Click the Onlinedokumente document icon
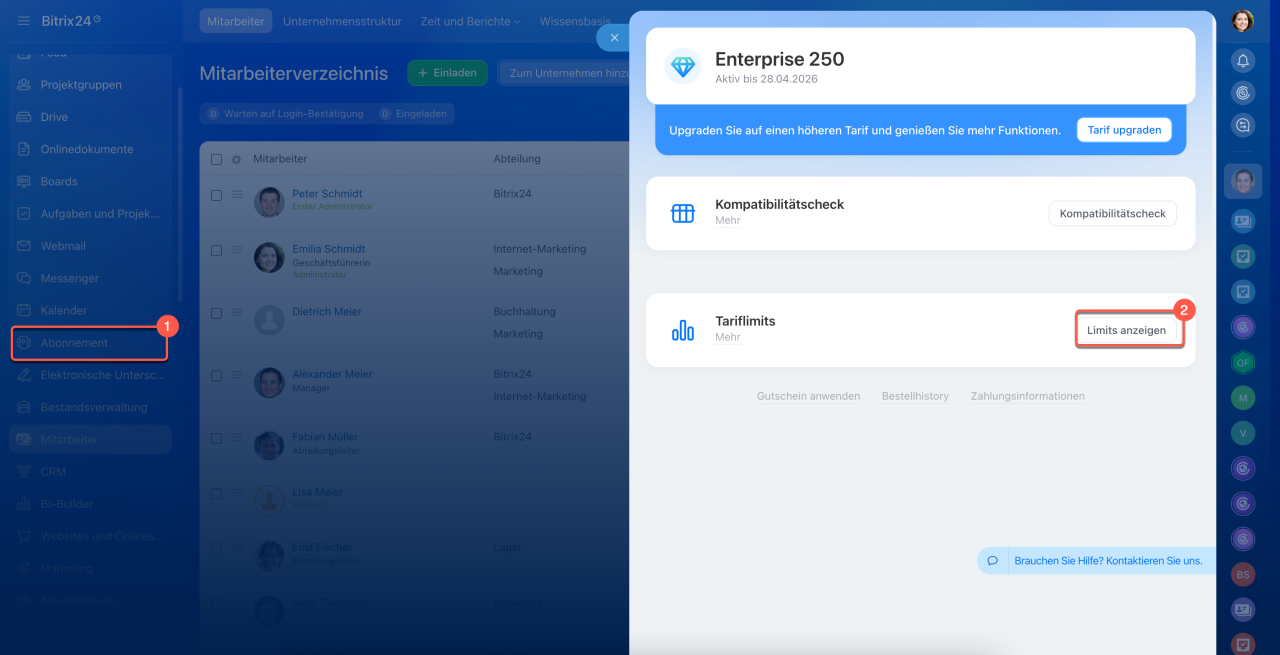The width and height of the screenshot is (1280, 655). (24, 149)
